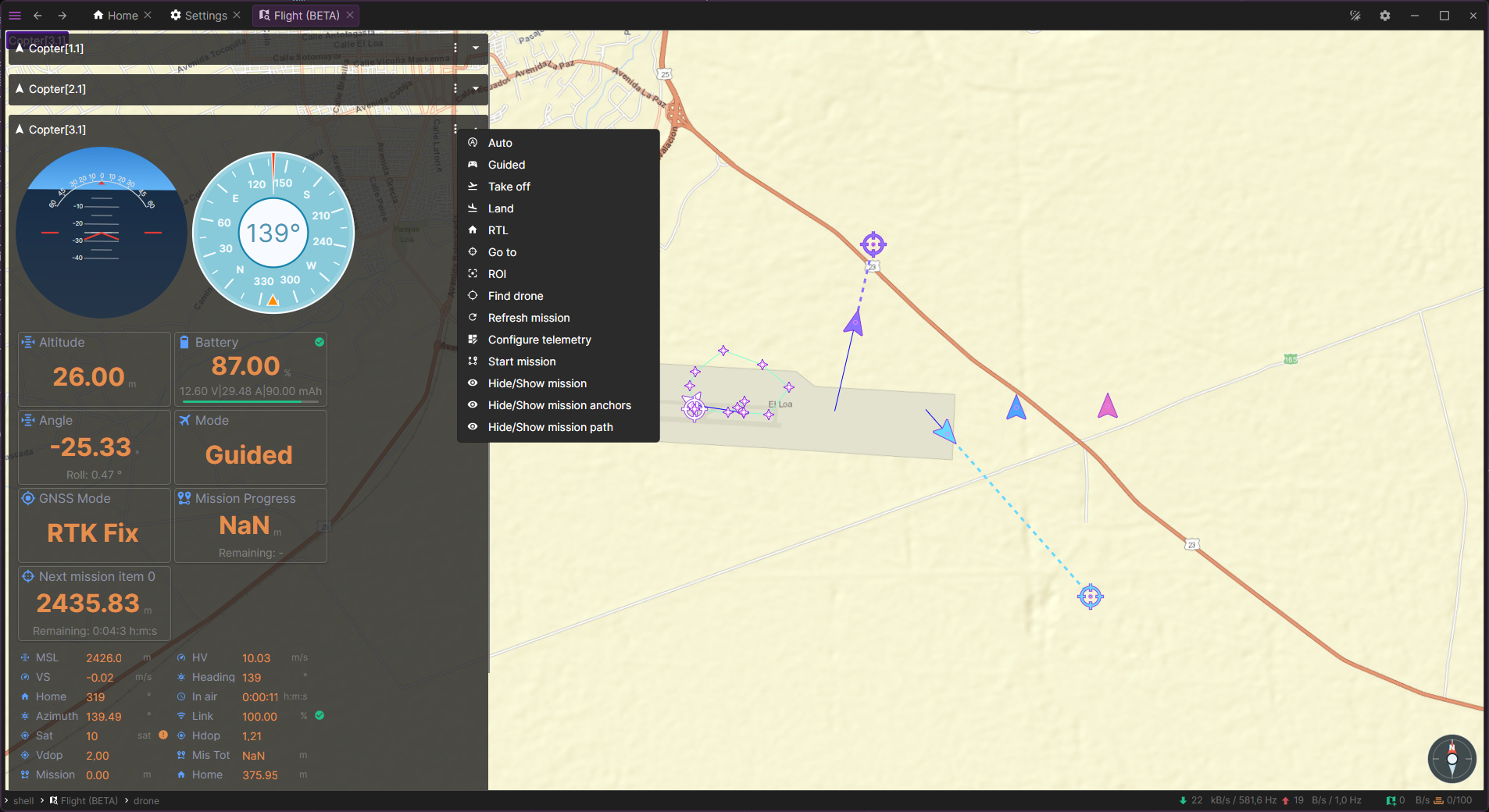Click the title bar disconnected-link icon
Screen dimensions: 1489x812
(x=1355, y=16)
